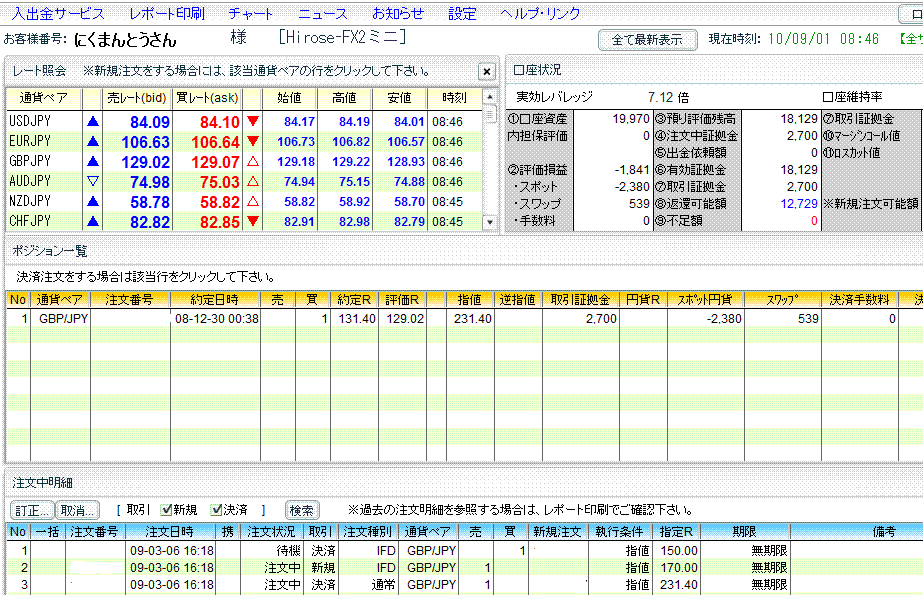Click the スポット円貨 column header
The height and width of the screenshot is (595, 924).
tap(705, 300)
